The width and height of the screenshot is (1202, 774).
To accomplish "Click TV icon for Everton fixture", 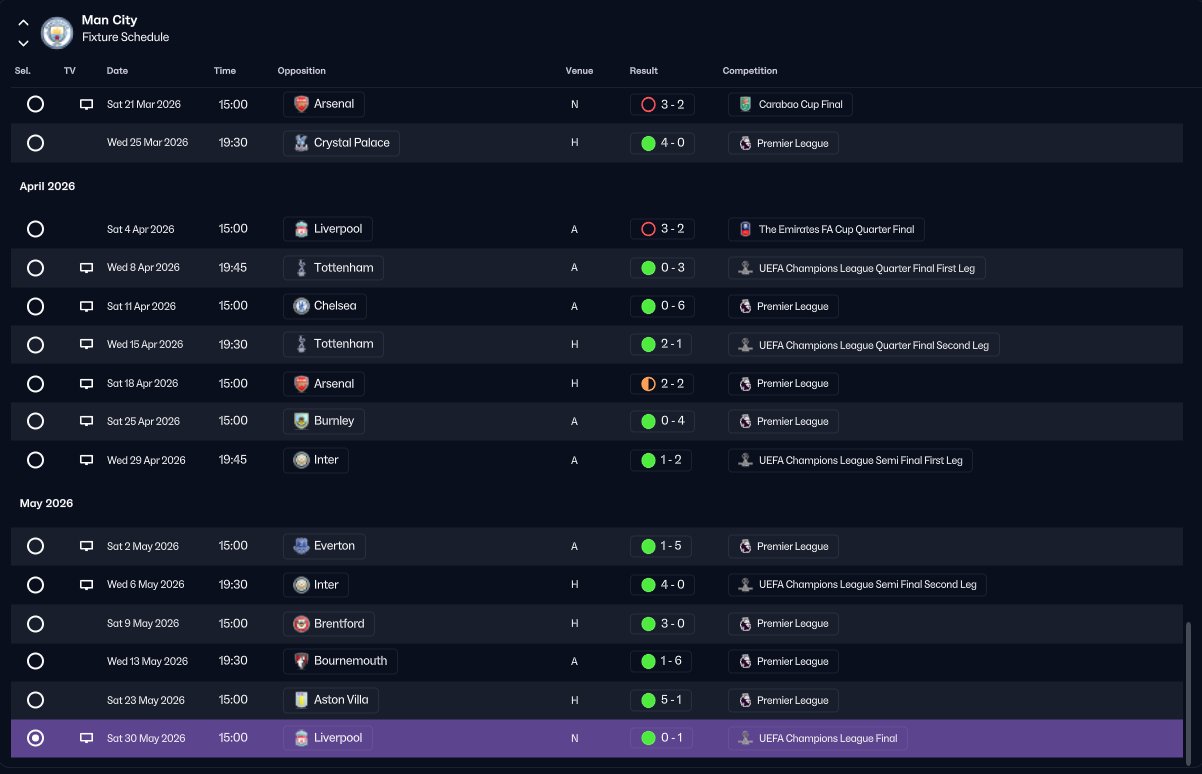I will tap(87, 546).
